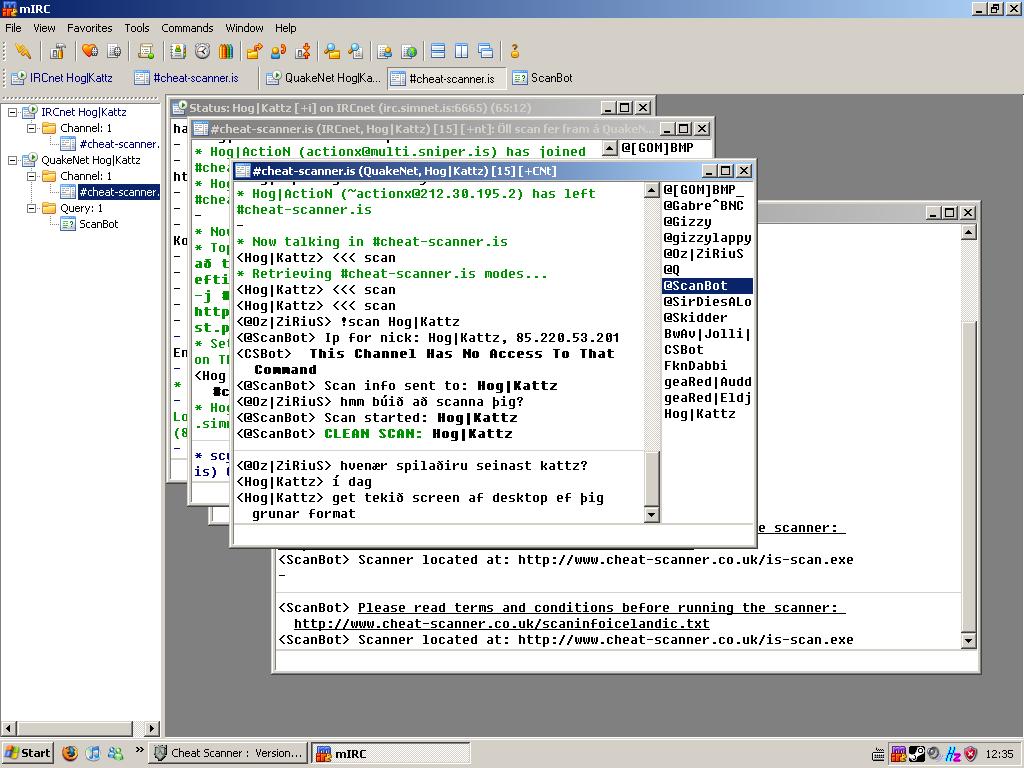
Task: Open the Colors crayons toolbar icon
Action: (x=226, y=51)
